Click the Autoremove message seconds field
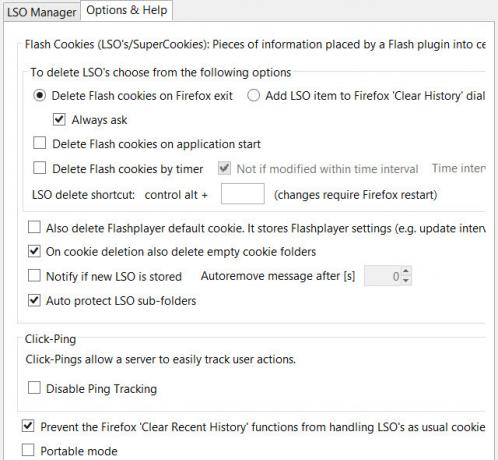The image size is (498, 460). click(x=383, y=276)
